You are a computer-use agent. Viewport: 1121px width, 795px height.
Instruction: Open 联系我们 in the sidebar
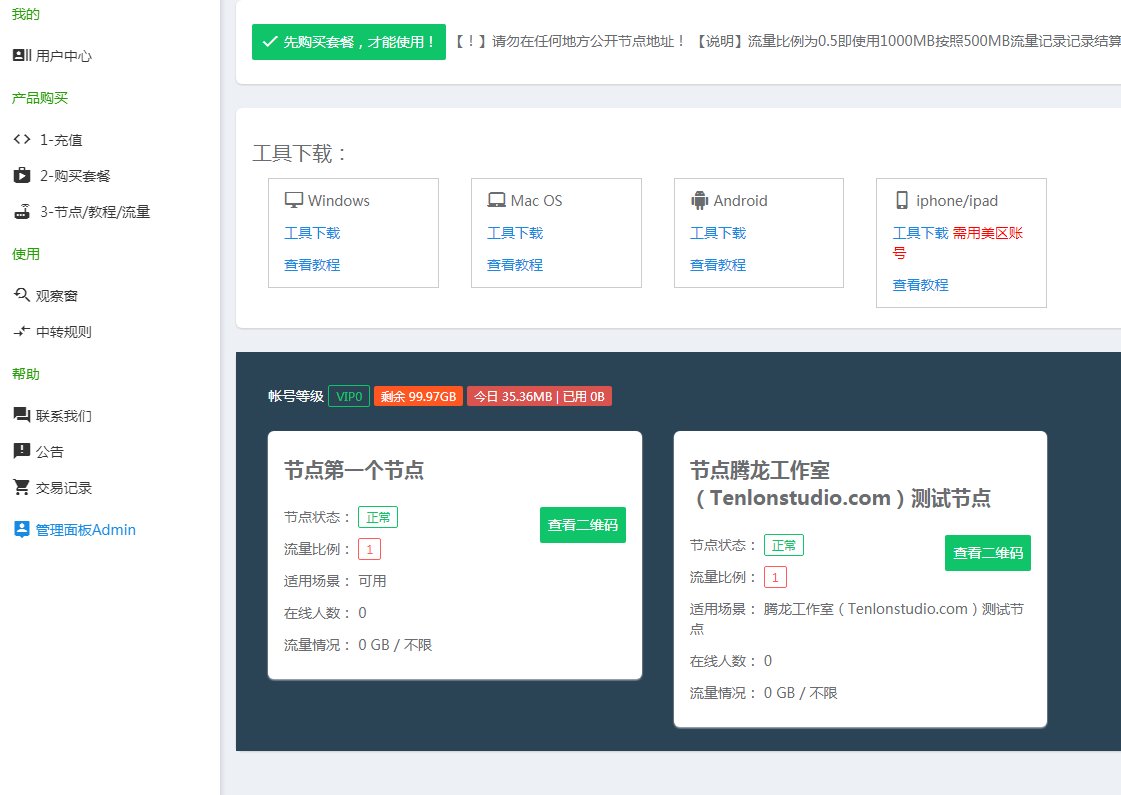point(65,415)
